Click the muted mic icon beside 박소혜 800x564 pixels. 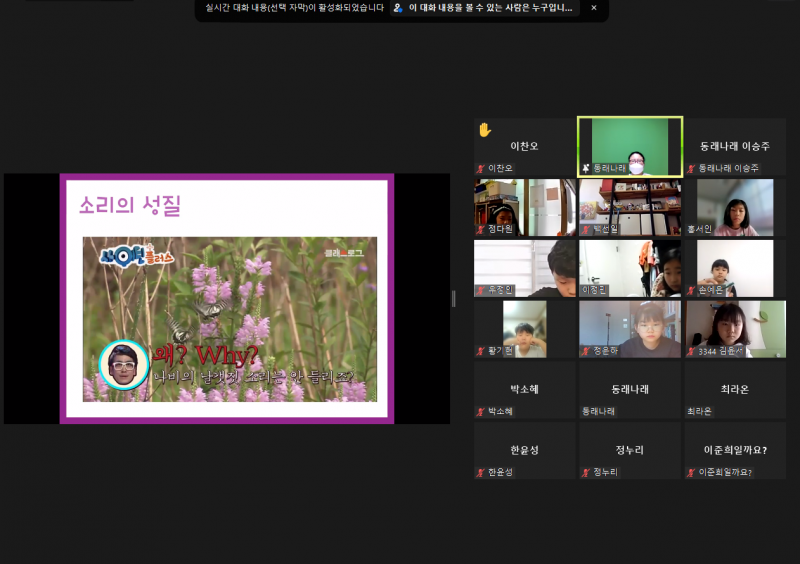480,411
